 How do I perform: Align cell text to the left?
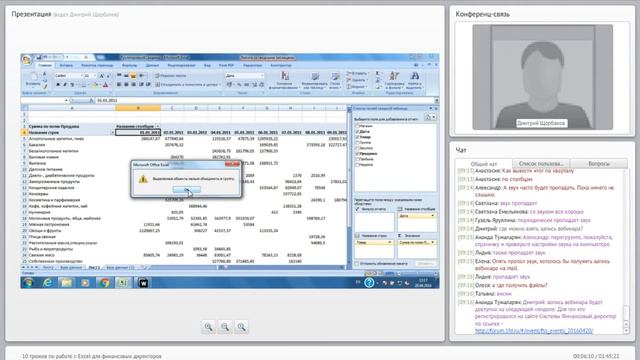[119, 84]
